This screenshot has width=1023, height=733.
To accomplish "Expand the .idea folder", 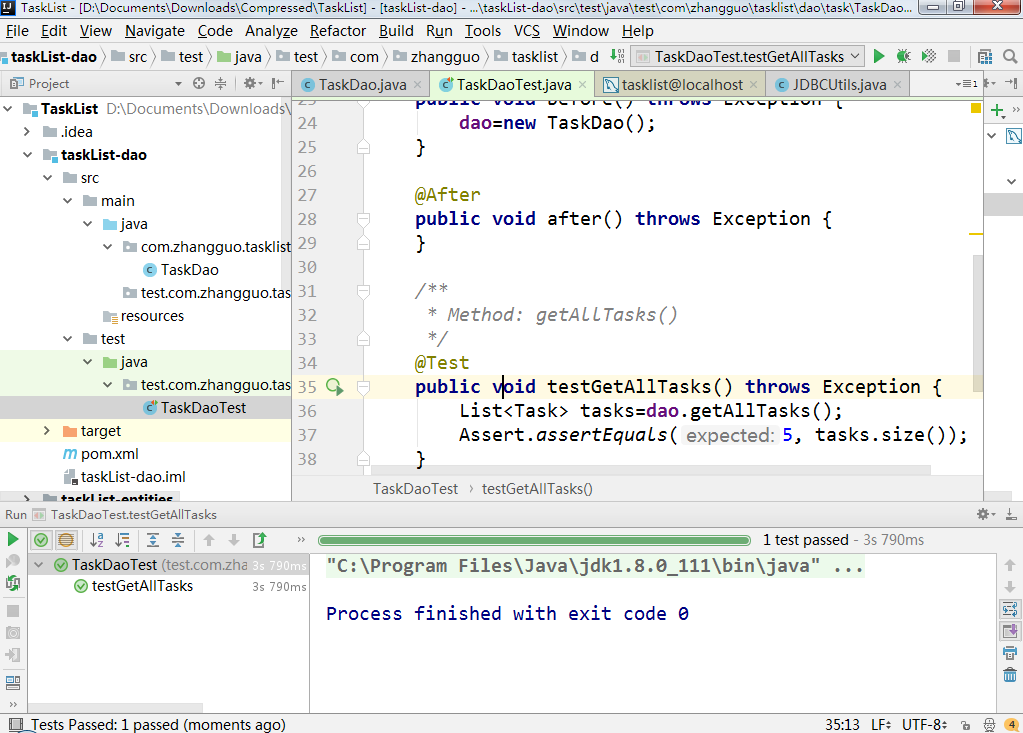I will click(x=27, y=132).
